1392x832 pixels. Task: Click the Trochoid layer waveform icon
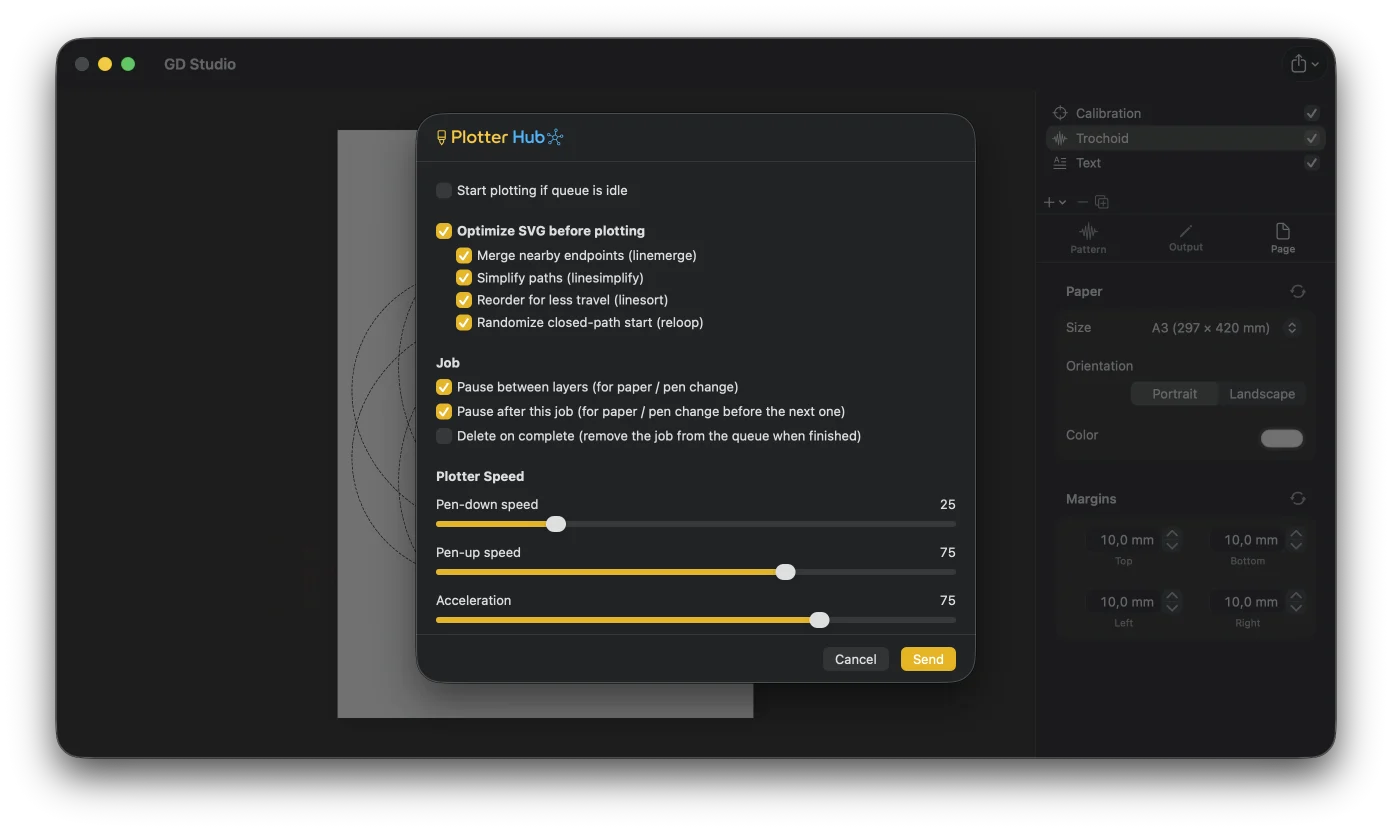1060,138
